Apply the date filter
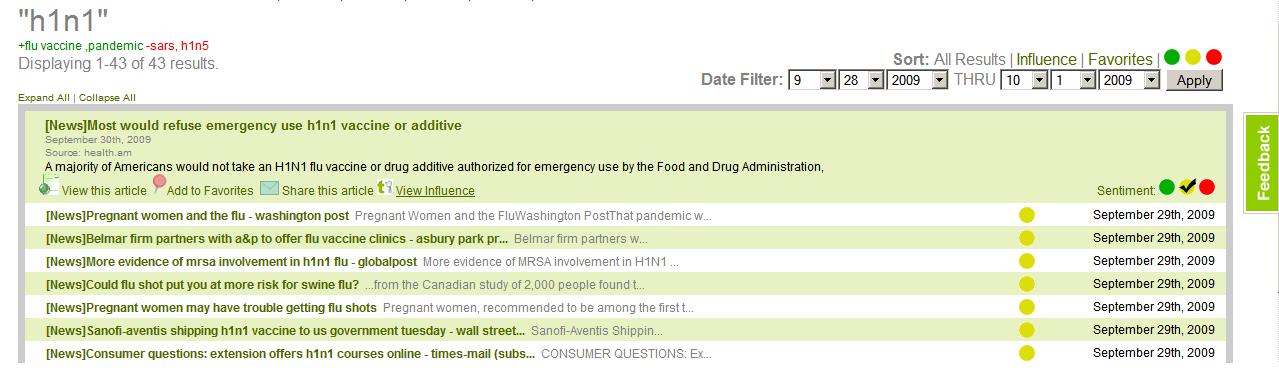 [1194, 81]
